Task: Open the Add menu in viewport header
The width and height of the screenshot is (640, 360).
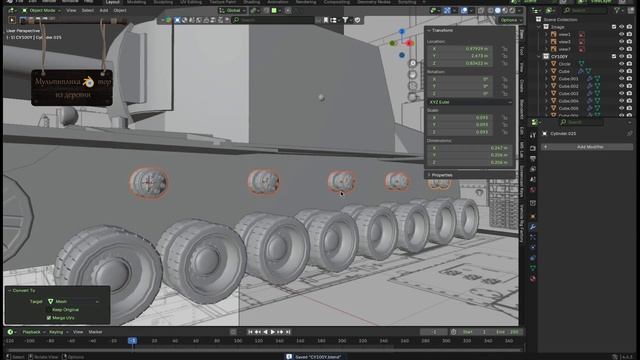Action: pos(104,10)
